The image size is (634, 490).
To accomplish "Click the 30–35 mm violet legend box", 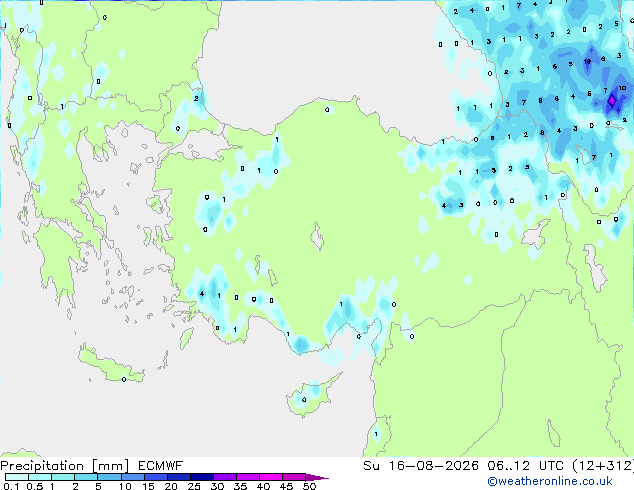I will (224, 477).
